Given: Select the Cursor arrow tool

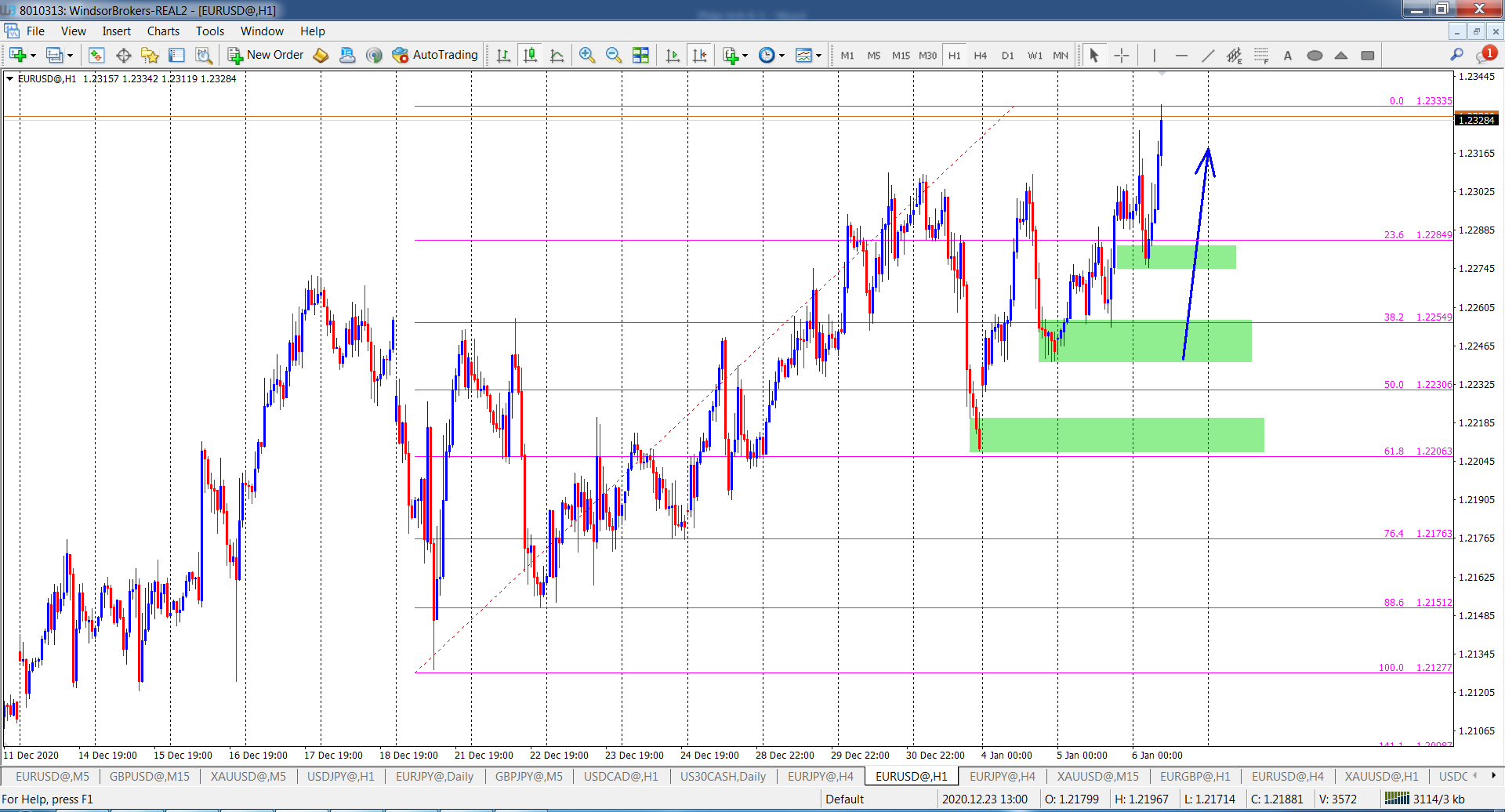Looking at the screenshot, I should click(1094, 55).
